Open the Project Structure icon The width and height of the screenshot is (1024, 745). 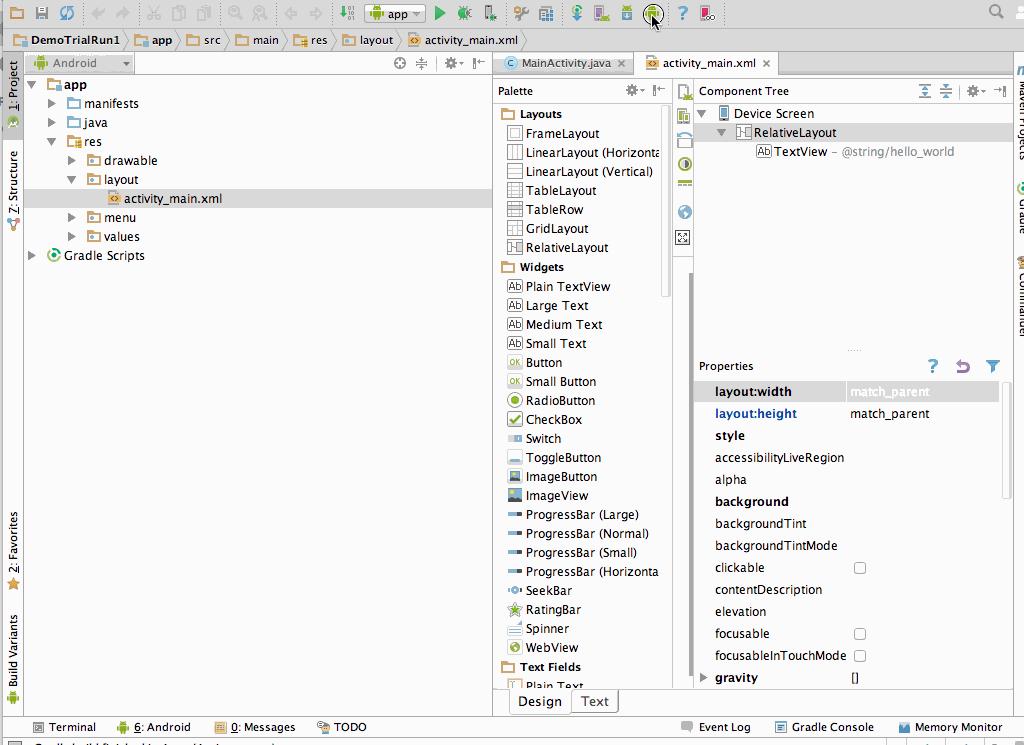[546, 12]
